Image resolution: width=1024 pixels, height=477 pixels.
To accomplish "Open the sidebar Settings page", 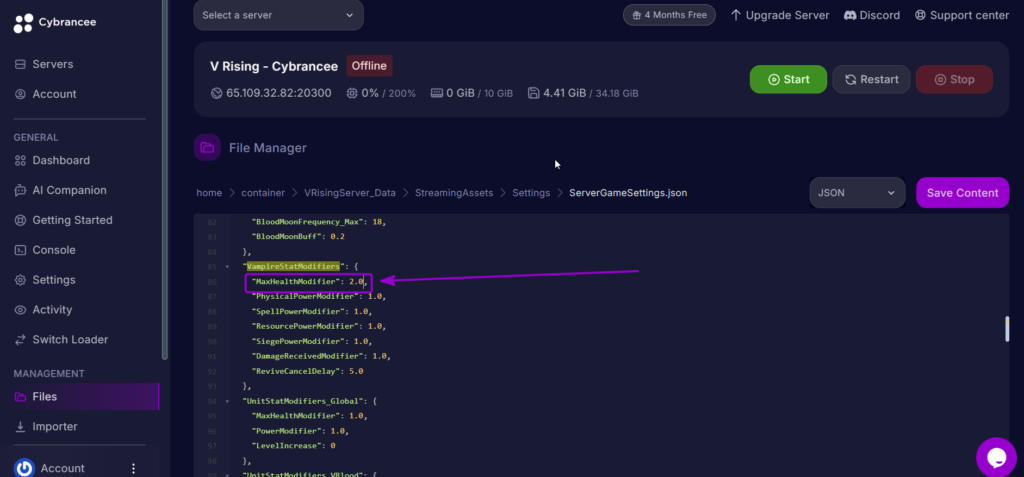I will [x=54, y=280].
